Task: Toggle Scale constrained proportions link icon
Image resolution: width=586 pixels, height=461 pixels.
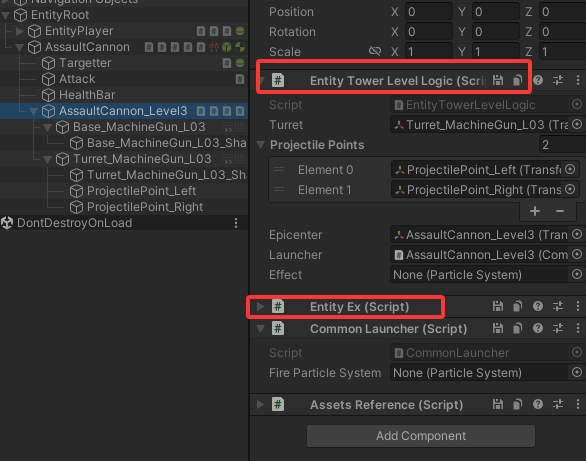Action: tap(375, 51)
